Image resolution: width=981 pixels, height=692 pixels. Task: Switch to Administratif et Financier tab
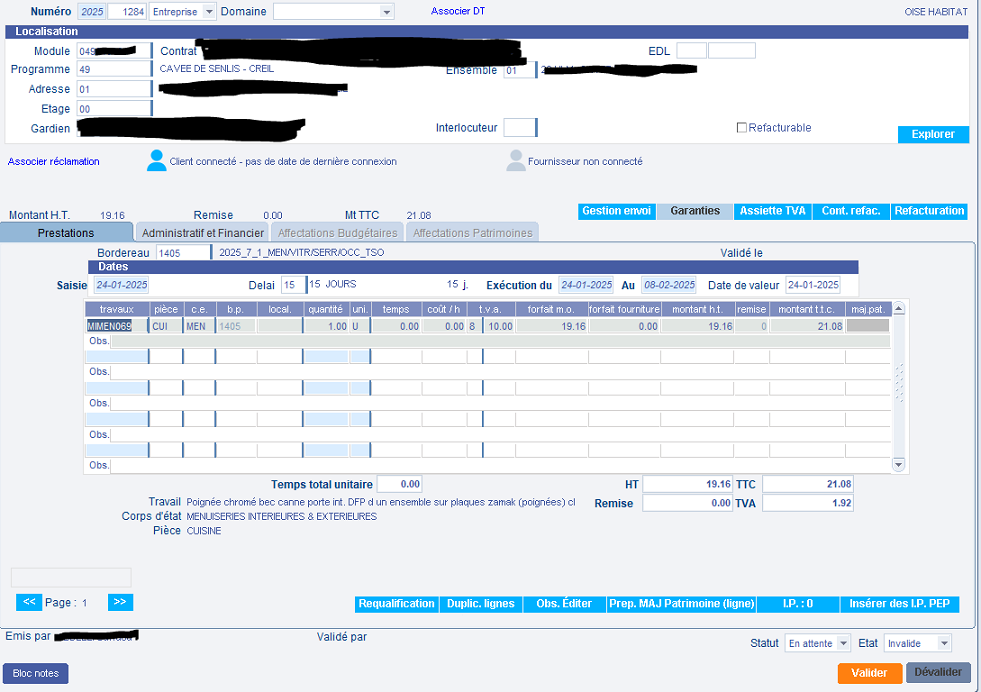click(x=203, y=233)
